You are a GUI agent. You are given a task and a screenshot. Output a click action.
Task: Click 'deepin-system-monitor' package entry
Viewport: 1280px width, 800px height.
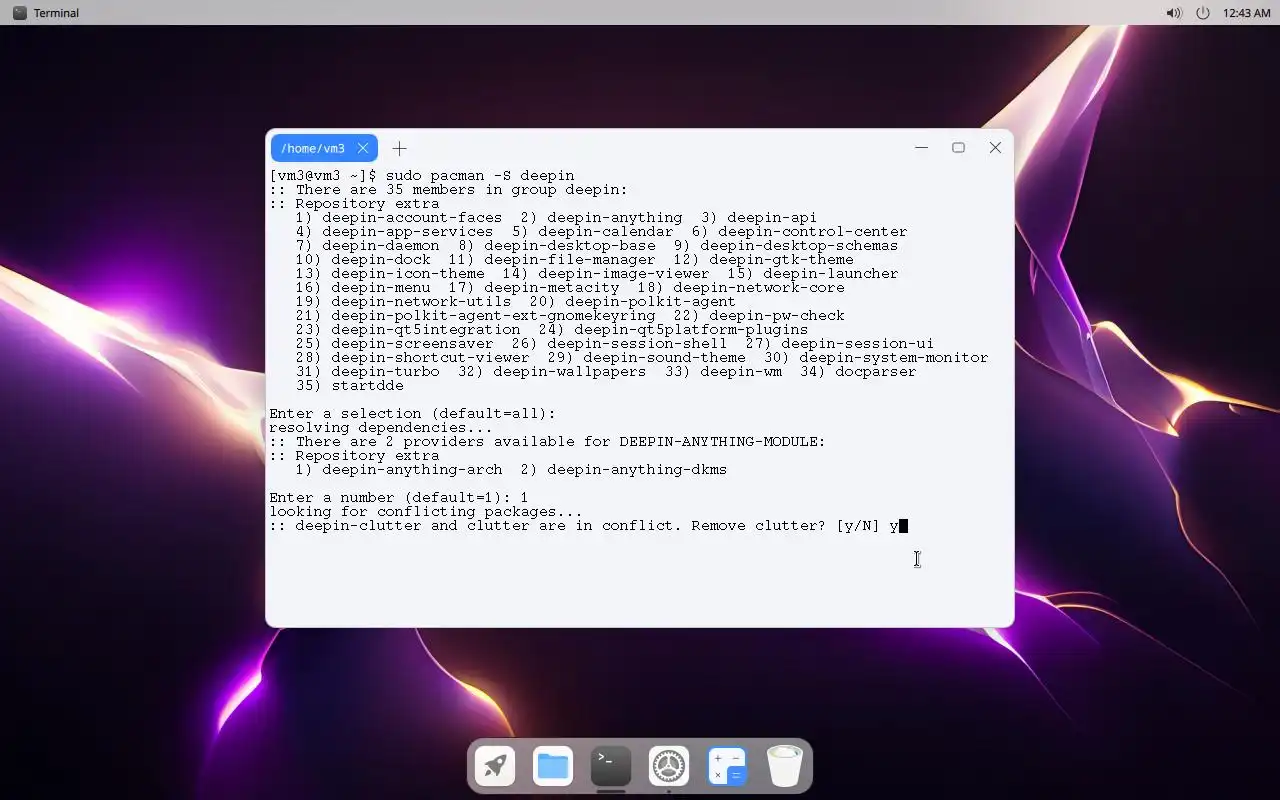(x=893, y=357)
